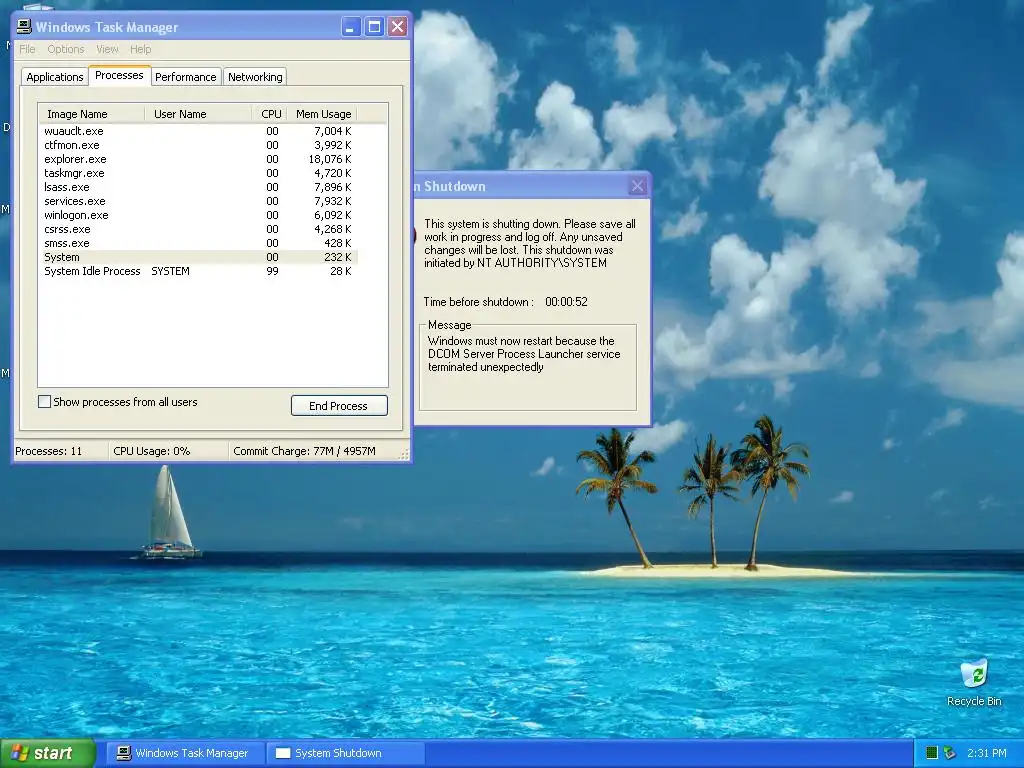Open the Start menu
Viewport: 1024px width, 768px height.
(x=48, y=753)
